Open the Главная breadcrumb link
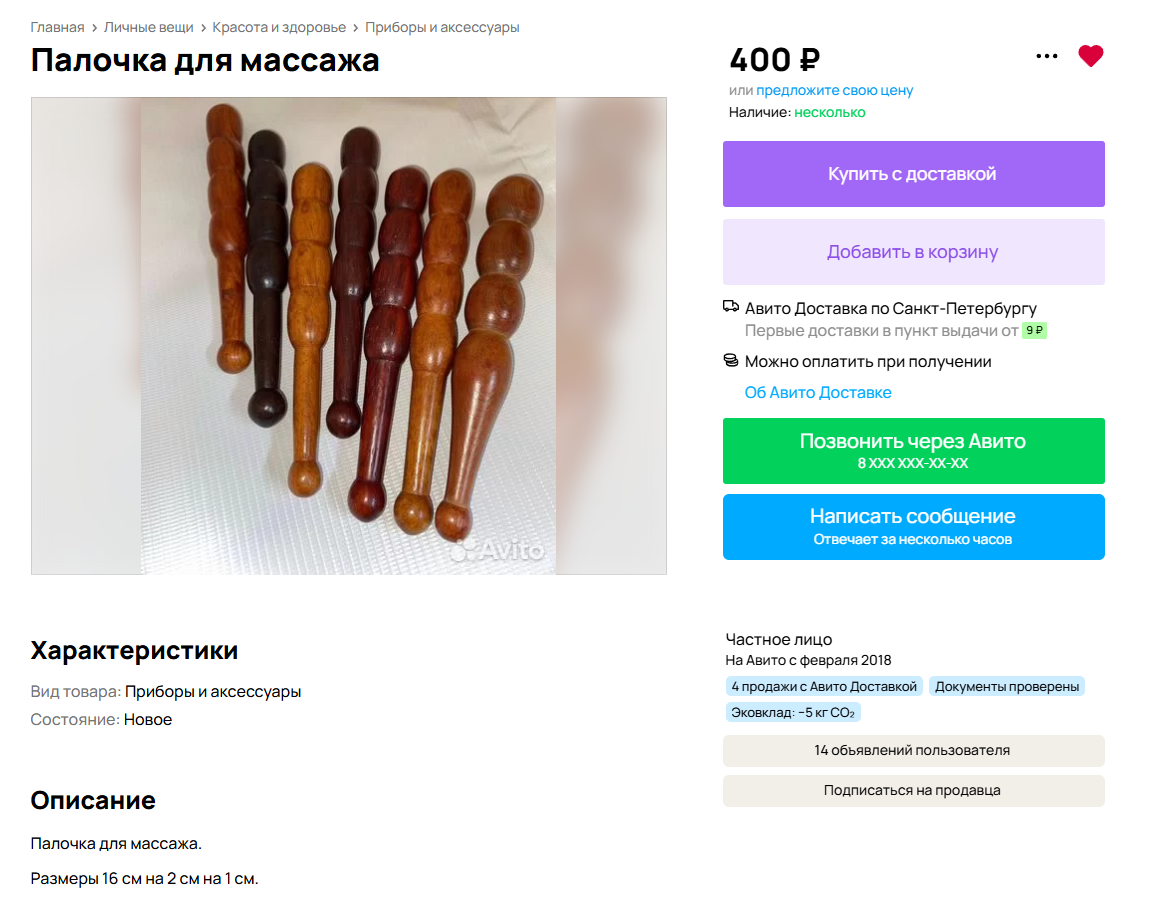The width and height of the screenshot is (1163, 899). coord(57,27)
